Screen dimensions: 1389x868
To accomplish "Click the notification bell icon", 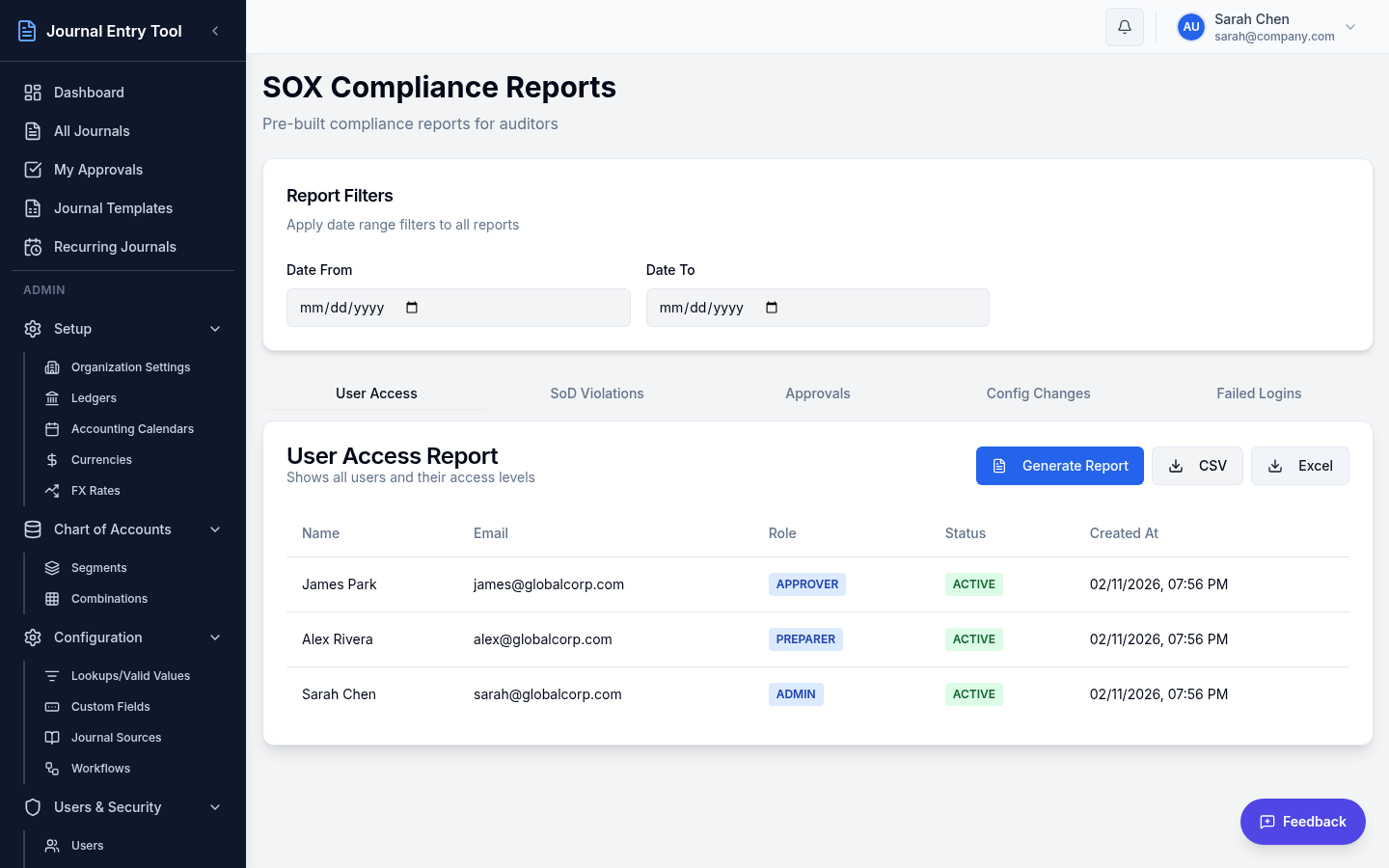I will pos(1124,26).
